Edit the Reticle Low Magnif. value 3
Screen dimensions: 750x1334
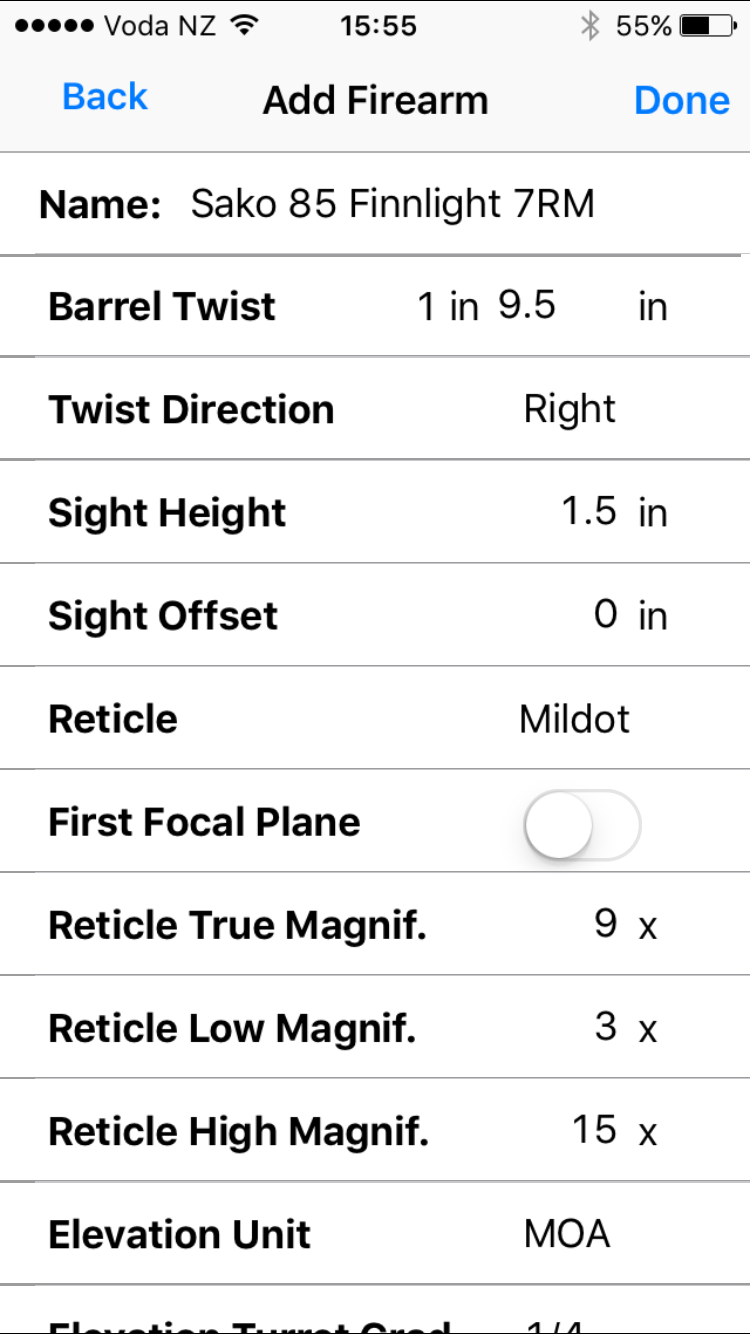[605, 1028]
